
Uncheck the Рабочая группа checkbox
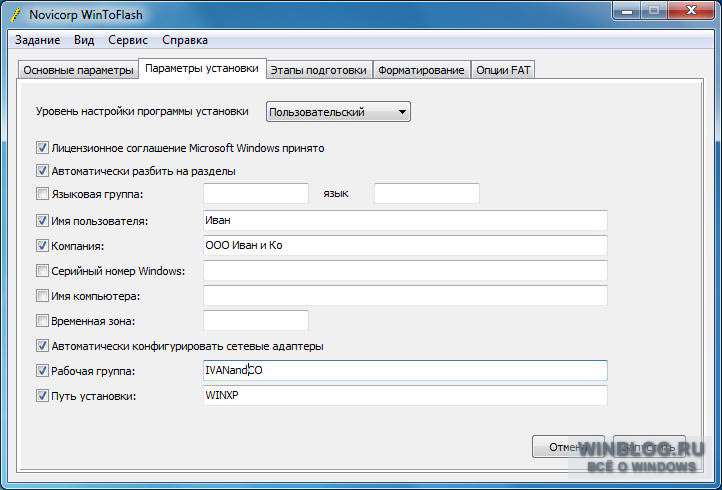click(x=42, y=370)
